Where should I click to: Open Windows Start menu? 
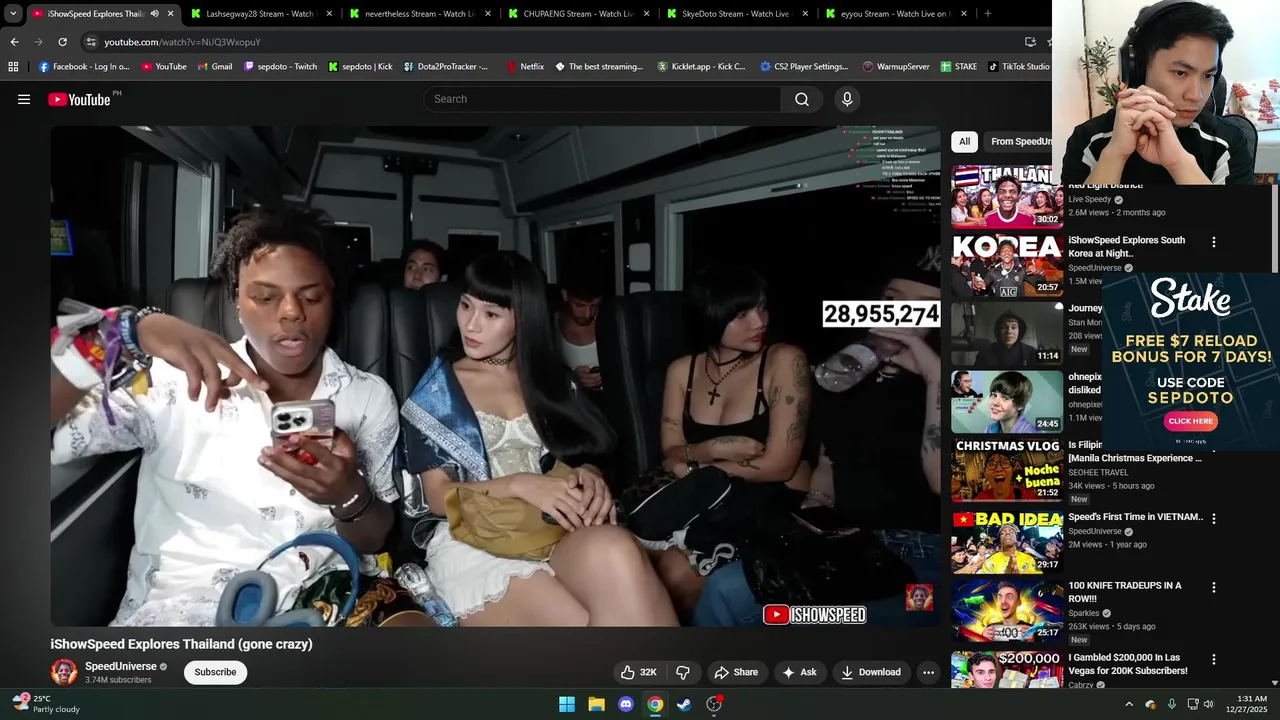(x=567, y=704)
